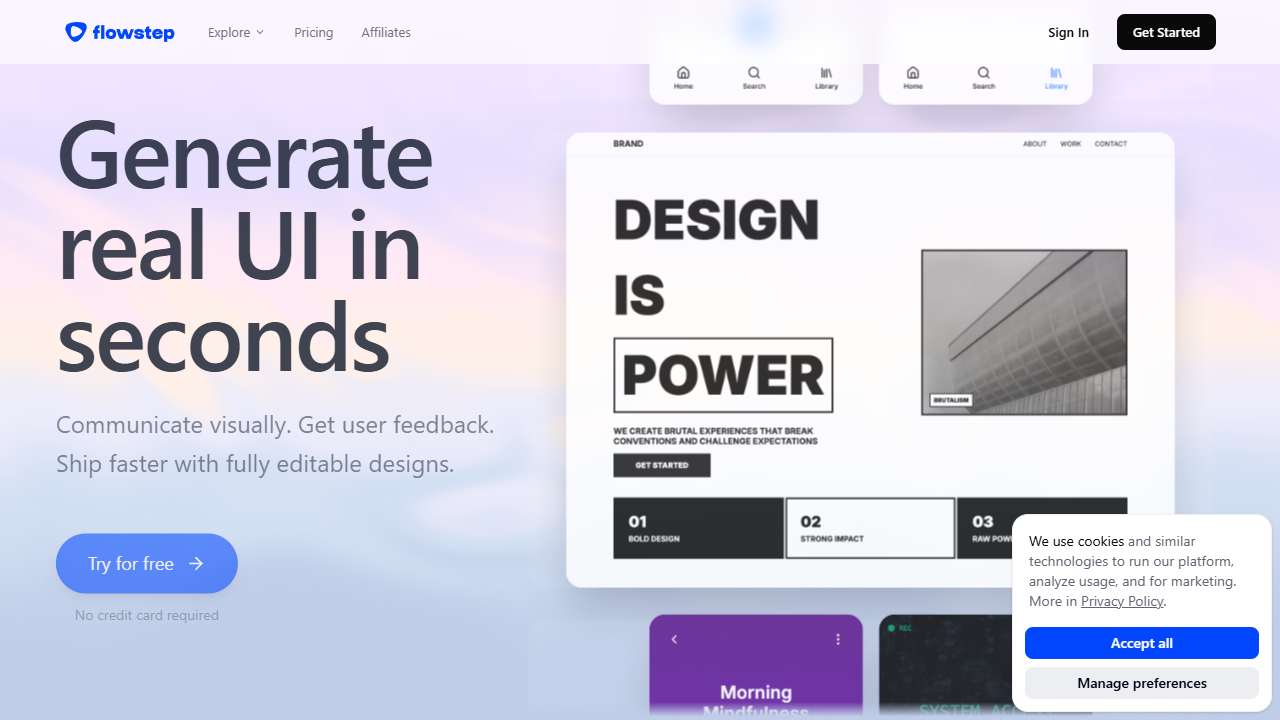Click the 01 BOLD DESIGN tile
The height and width of the screenshot is (720, 1280).
click(x=698, y=528)
